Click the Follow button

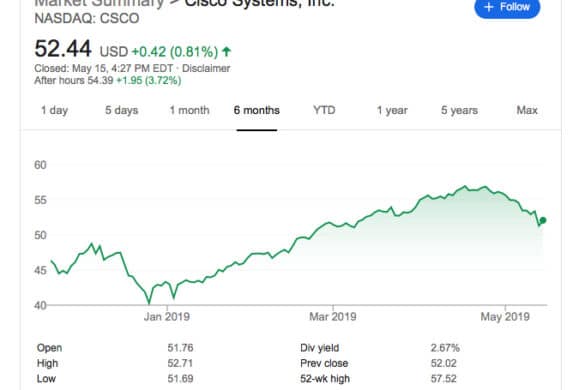pyautogui.click(x=507, y=7)
